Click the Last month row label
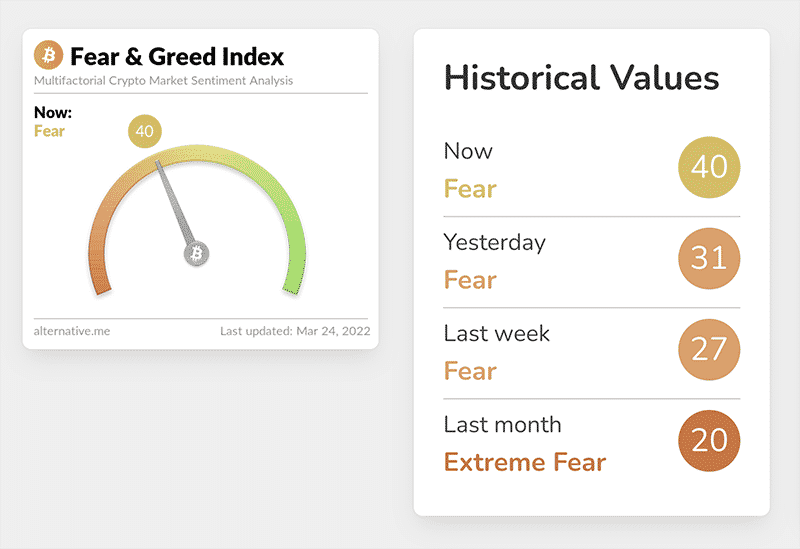The height and width of the screenshot is (549, 800). tap(503, 425)
